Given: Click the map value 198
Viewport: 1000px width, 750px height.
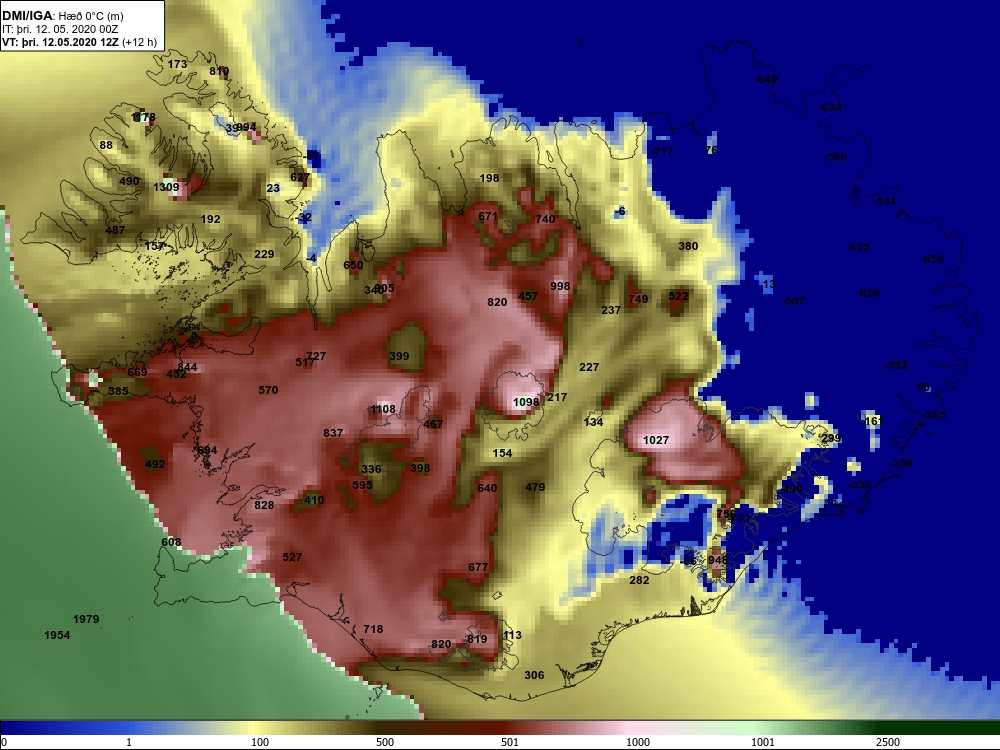Looking at the screenshot, I should (489, 178).
